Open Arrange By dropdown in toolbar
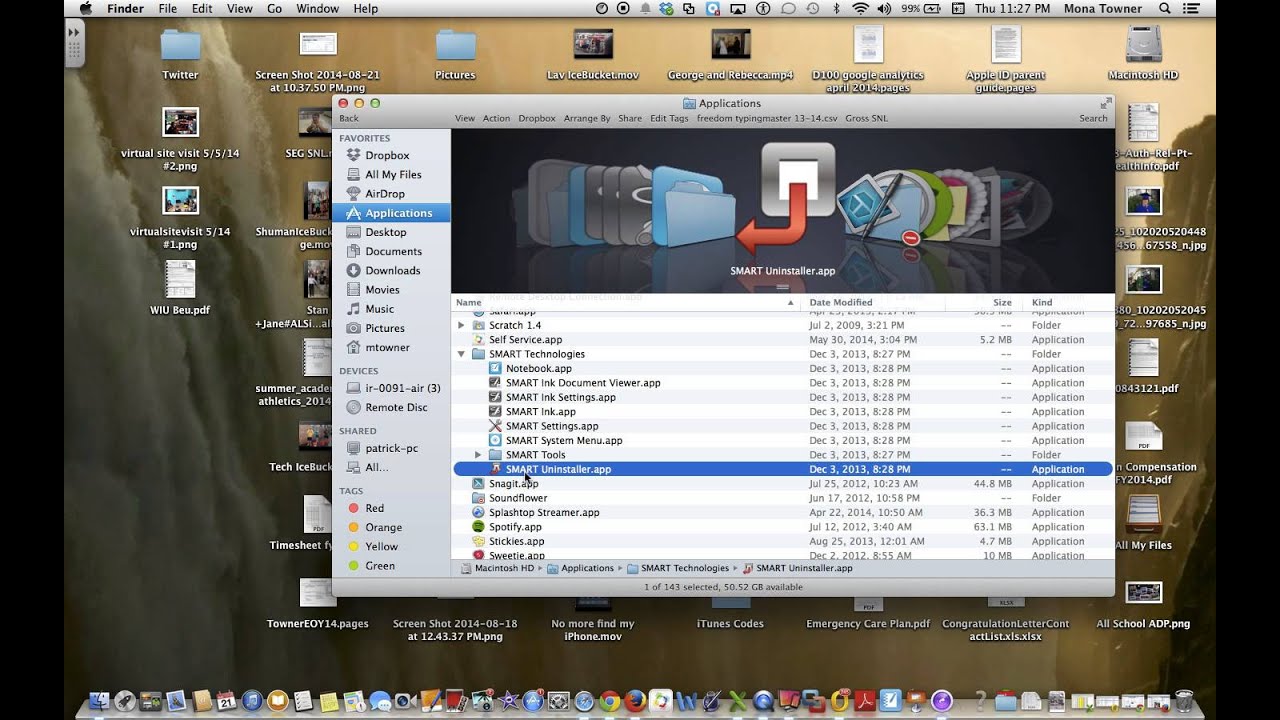Screen dimensions: 1280x720 587,118
